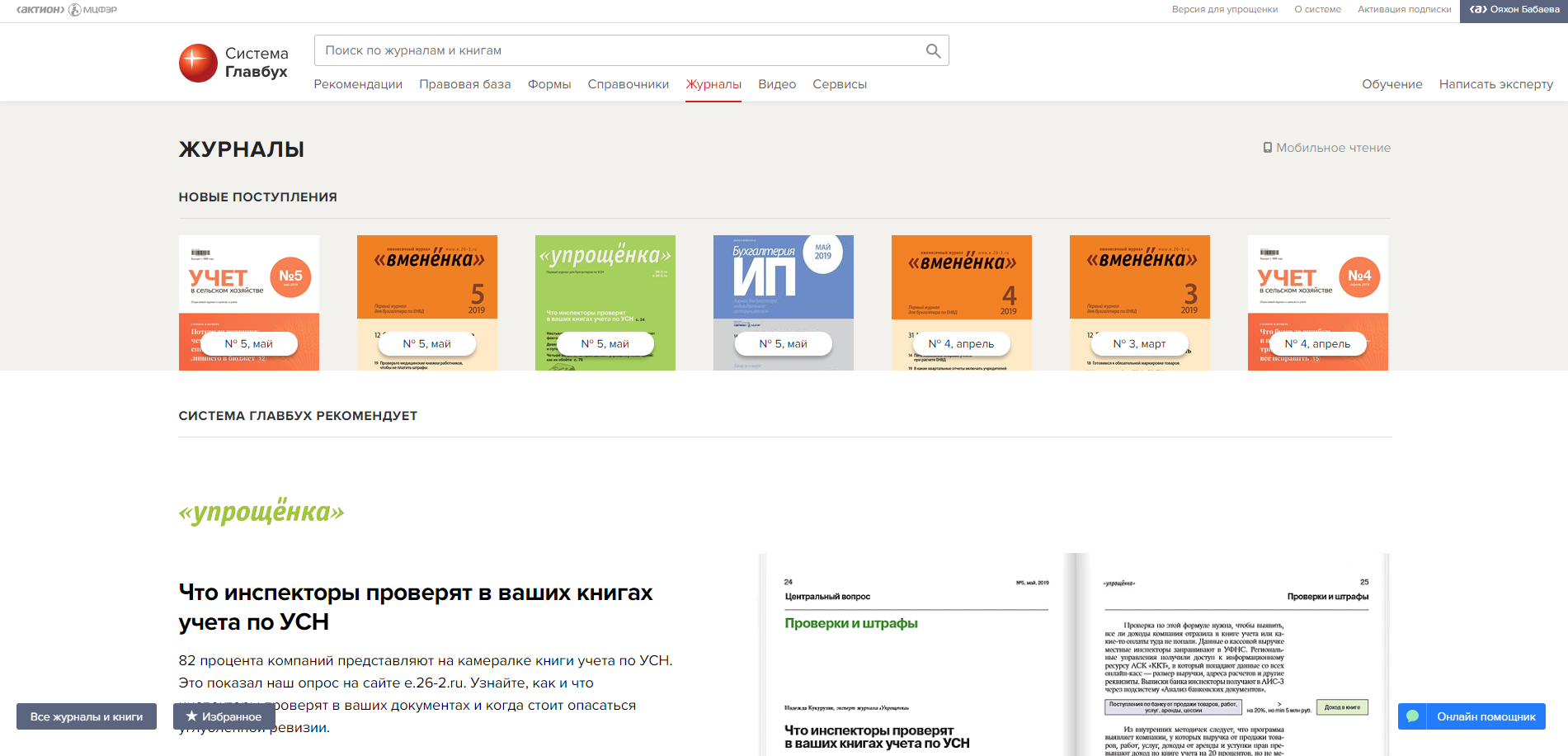1568x756 pixels.
Task: Click the magnifier search icon
Action: (x=933, y=51)
